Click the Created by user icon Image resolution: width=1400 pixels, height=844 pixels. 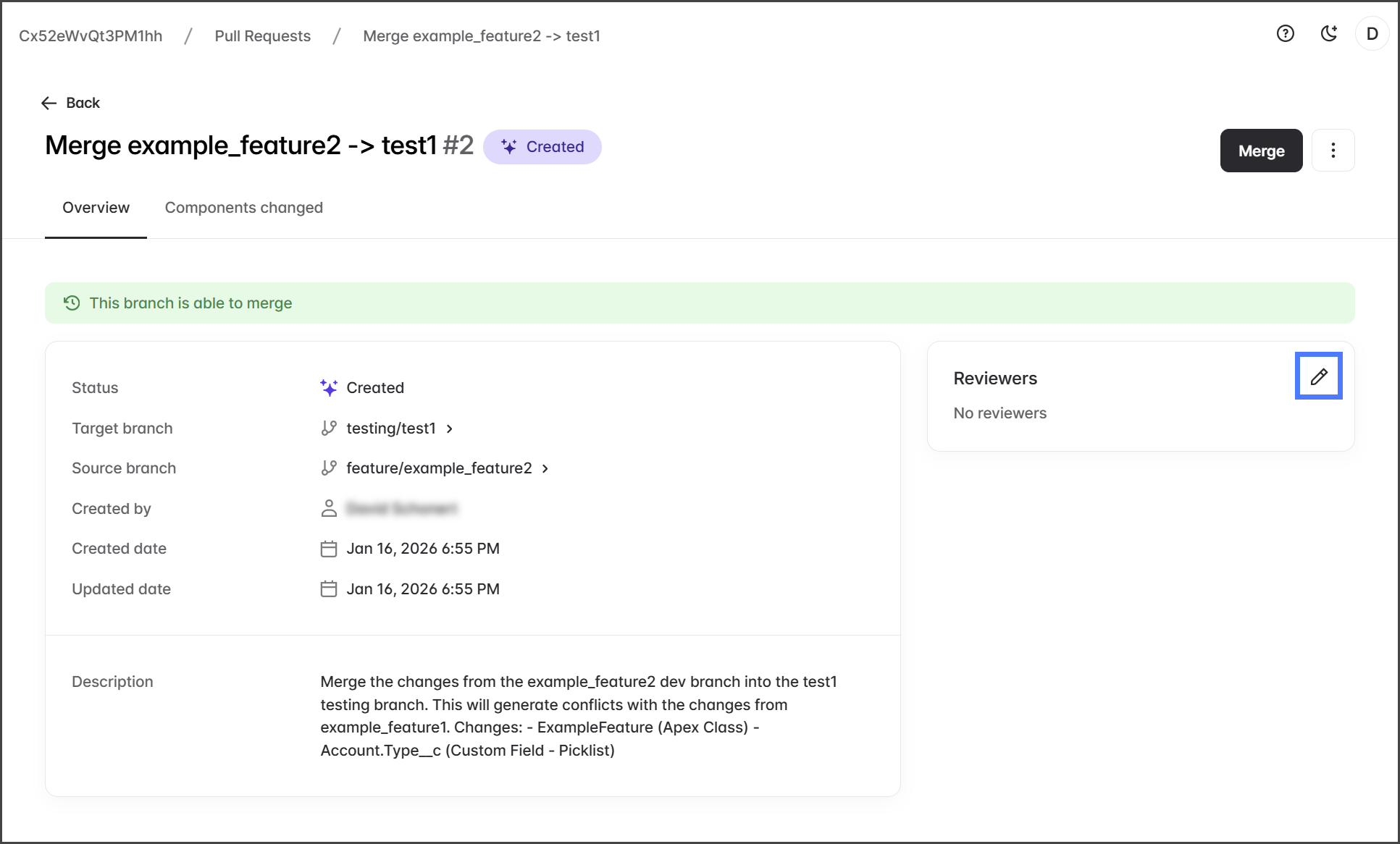click(x=329, y=509)
